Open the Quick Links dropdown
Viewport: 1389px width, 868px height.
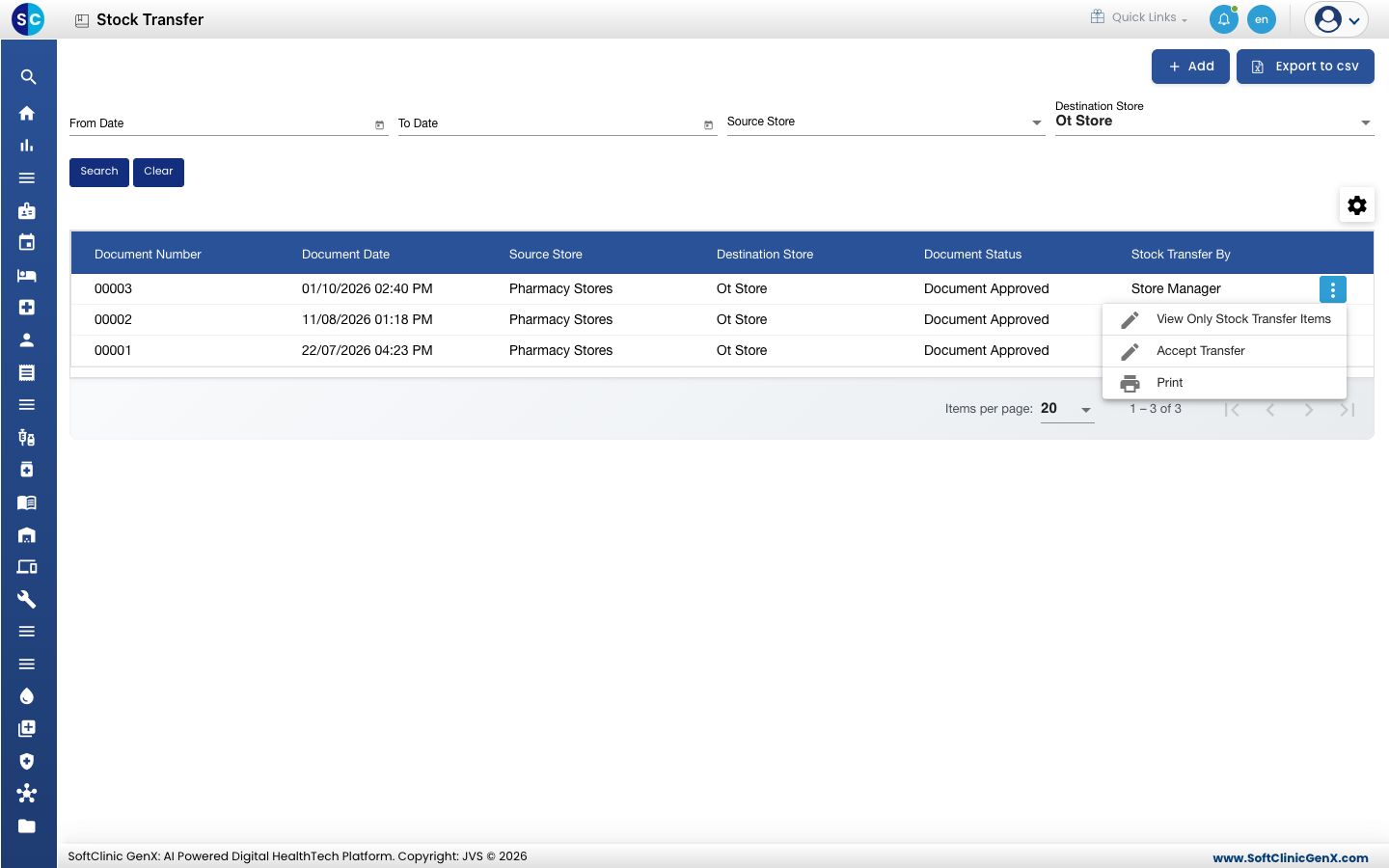coord(1139,17)
